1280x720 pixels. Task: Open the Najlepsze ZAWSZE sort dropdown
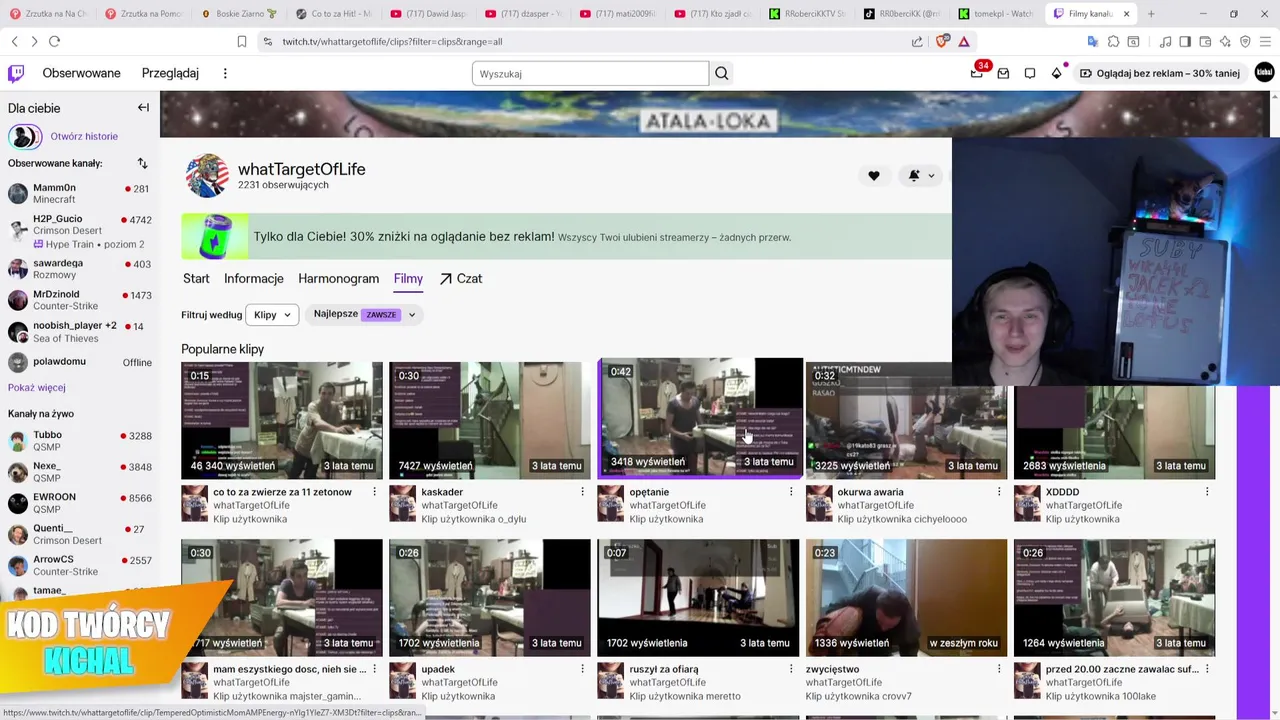[362, 314]
